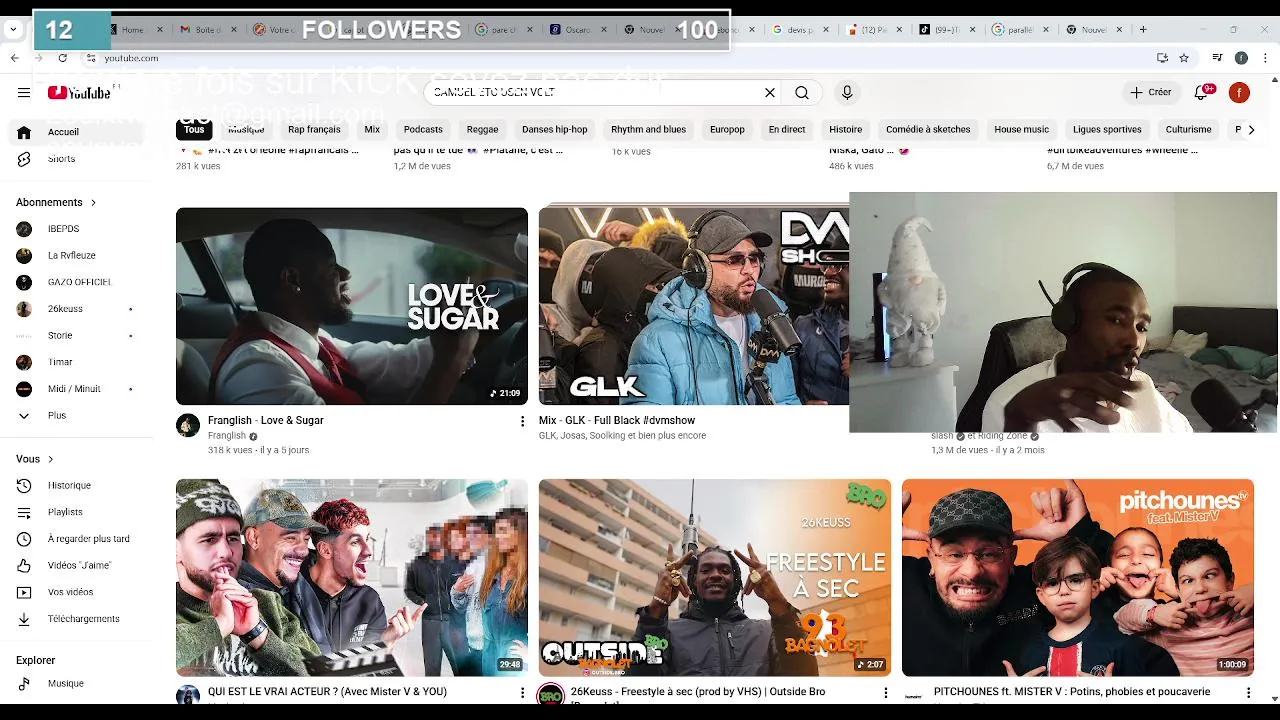Go back in browser history
The width and height of the screenshot is (1280, 720).
(x=14, y=58)
